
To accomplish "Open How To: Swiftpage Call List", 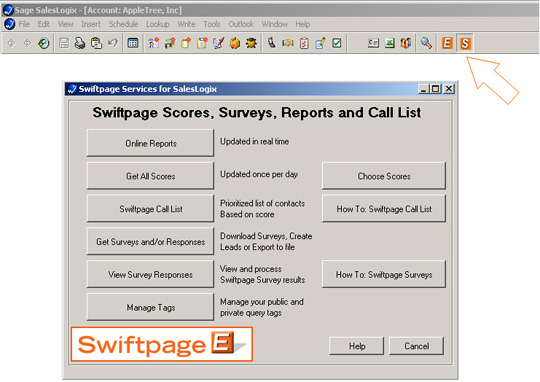I will coord(384,208).
